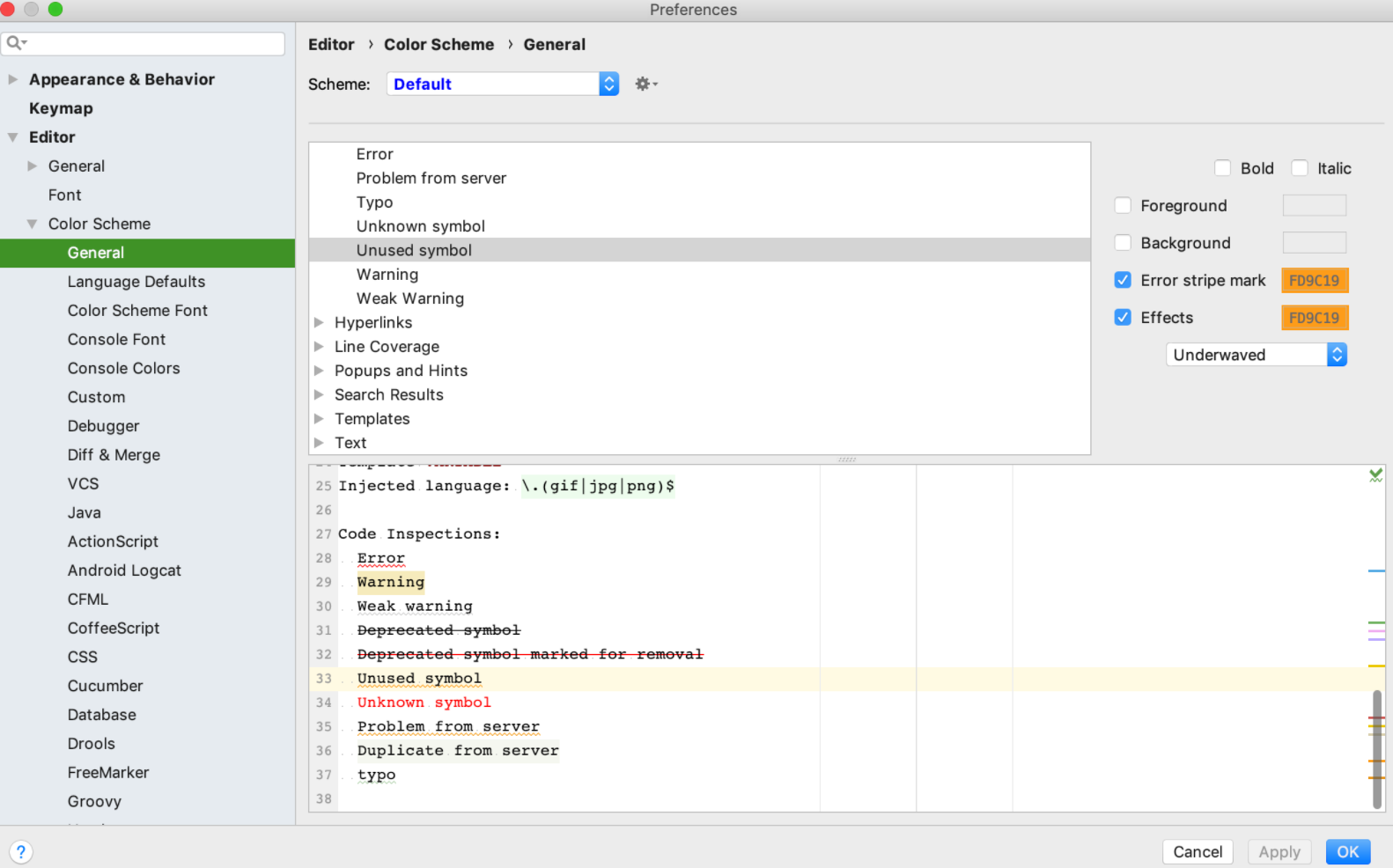Viewport: 1393px width, 868px height.
Task: Toggle the Foreground checkbox
Action: point(1123,205)
